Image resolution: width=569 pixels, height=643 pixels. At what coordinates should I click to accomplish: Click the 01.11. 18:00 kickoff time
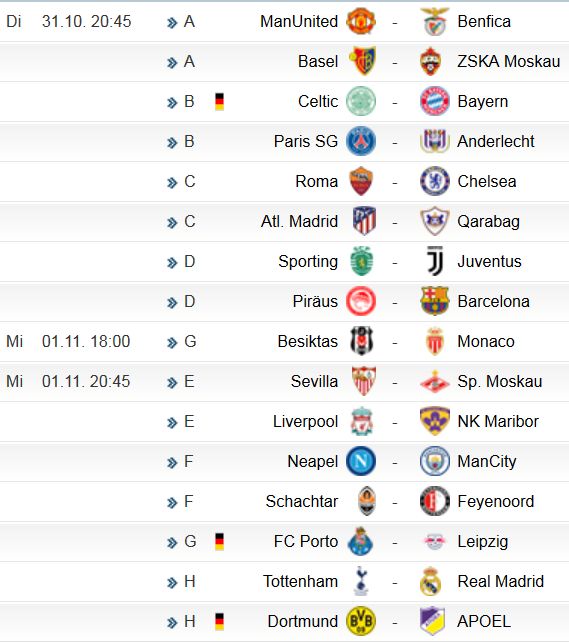click(86, 341)
